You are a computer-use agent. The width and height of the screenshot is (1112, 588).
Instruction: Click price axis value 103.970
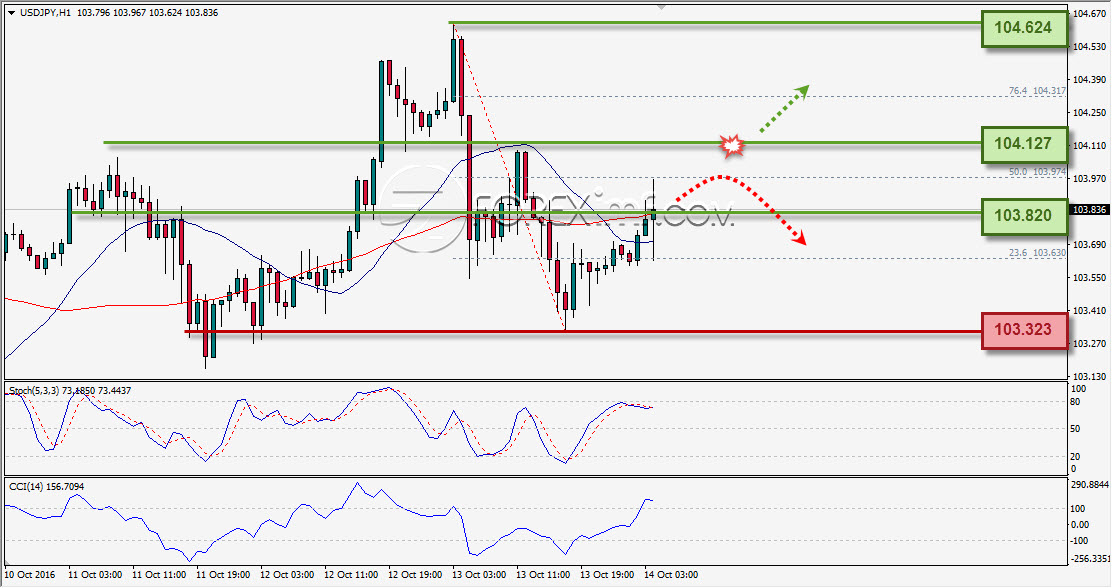click(1090, 179)
